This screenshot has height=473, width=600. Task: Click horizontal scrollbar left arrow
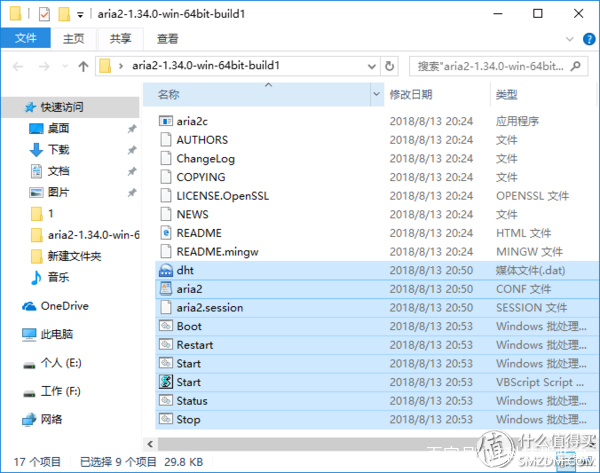coord(150,444)
